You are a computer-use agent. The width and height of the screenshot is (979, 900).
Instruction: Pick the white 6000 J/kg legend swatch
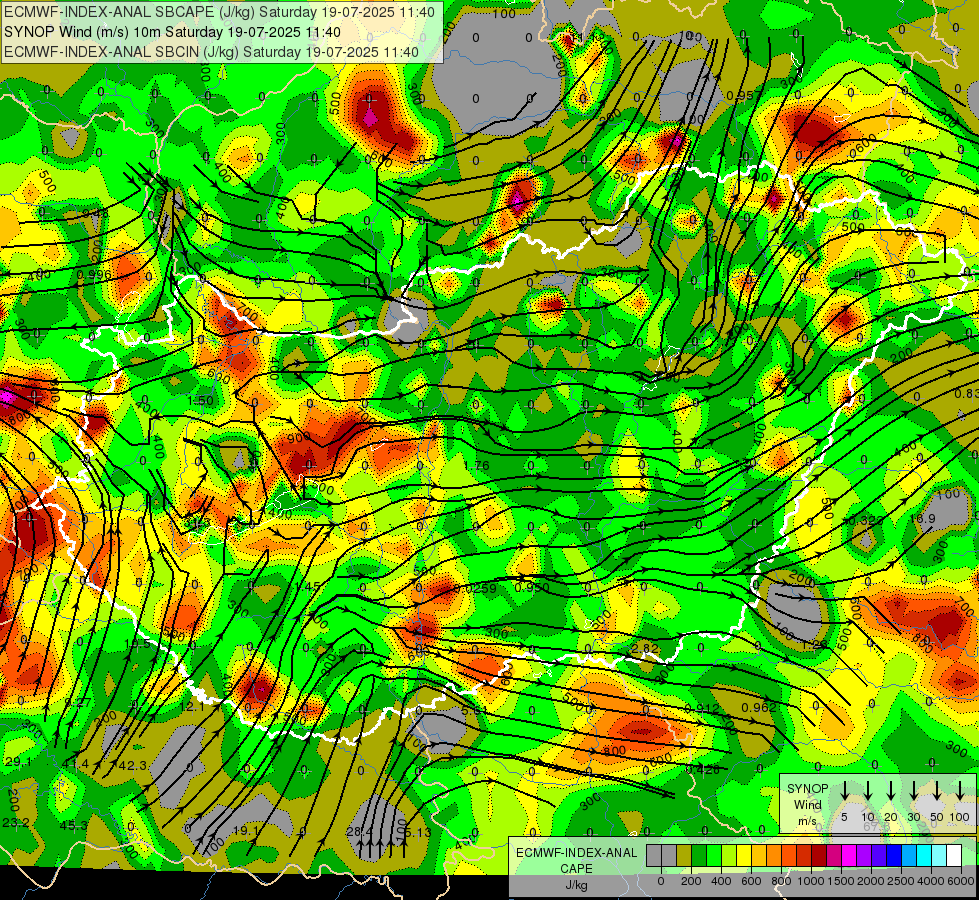(x=953, y=855)
